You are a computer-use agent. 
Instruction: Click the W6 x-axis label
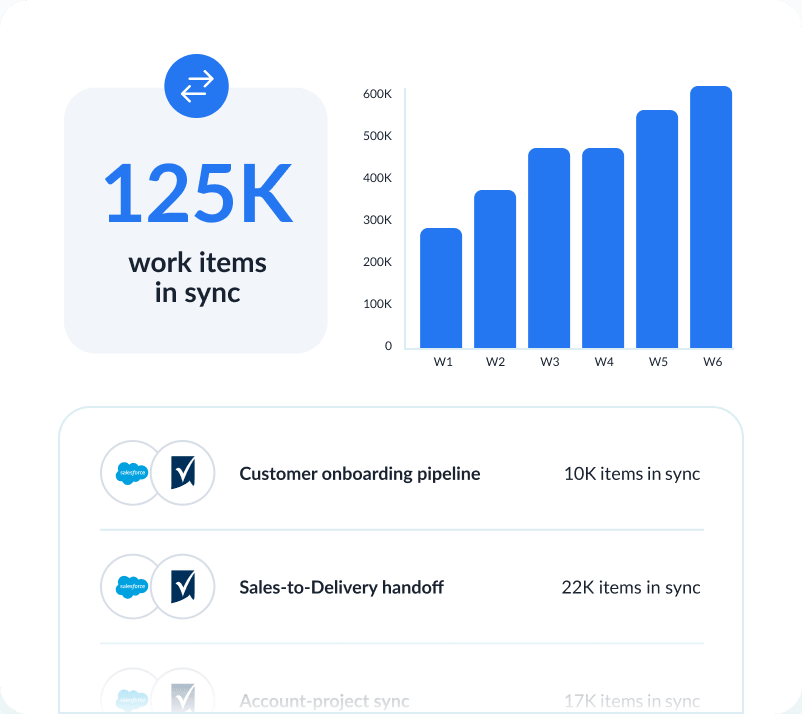coord(712,362)
